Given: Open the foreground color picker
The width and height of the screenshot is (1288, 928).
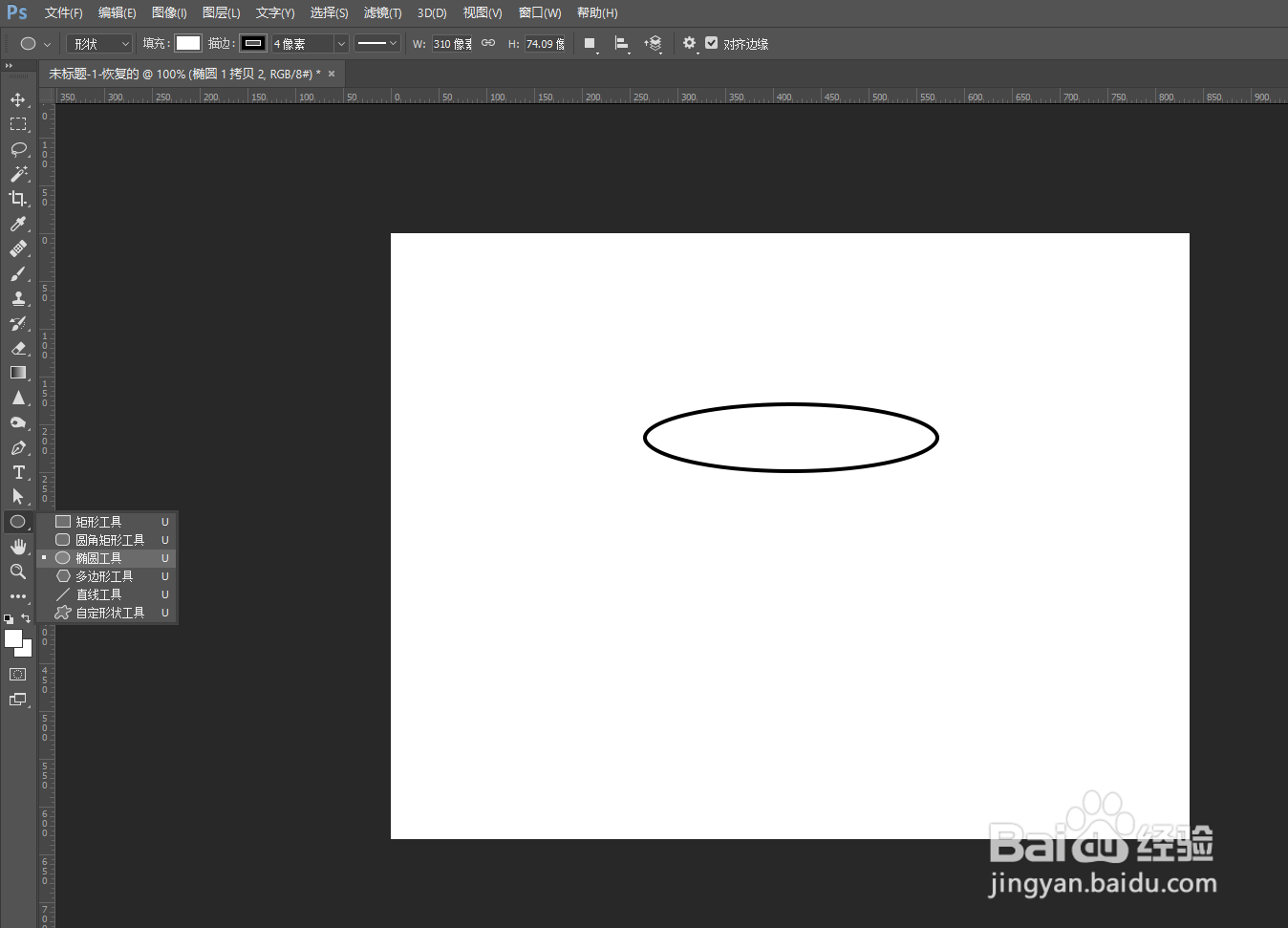Looking at the screenshot, I should click(x=12, y=638).
